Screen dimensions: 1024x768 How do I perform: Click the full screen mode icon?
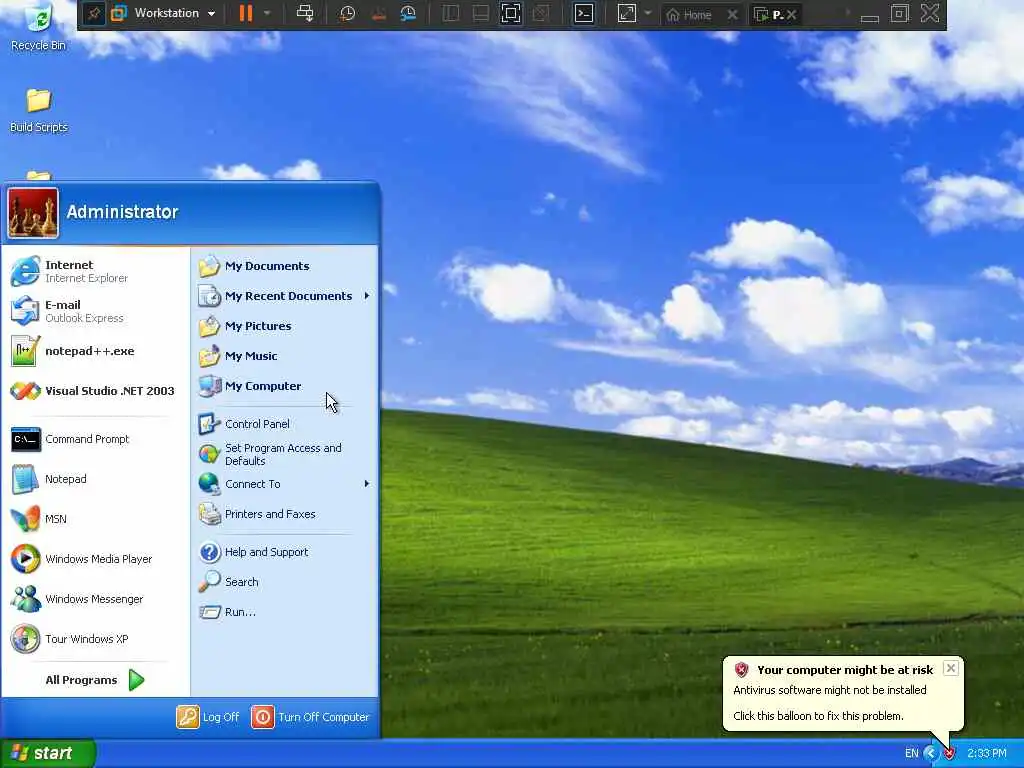coord(511,14)
